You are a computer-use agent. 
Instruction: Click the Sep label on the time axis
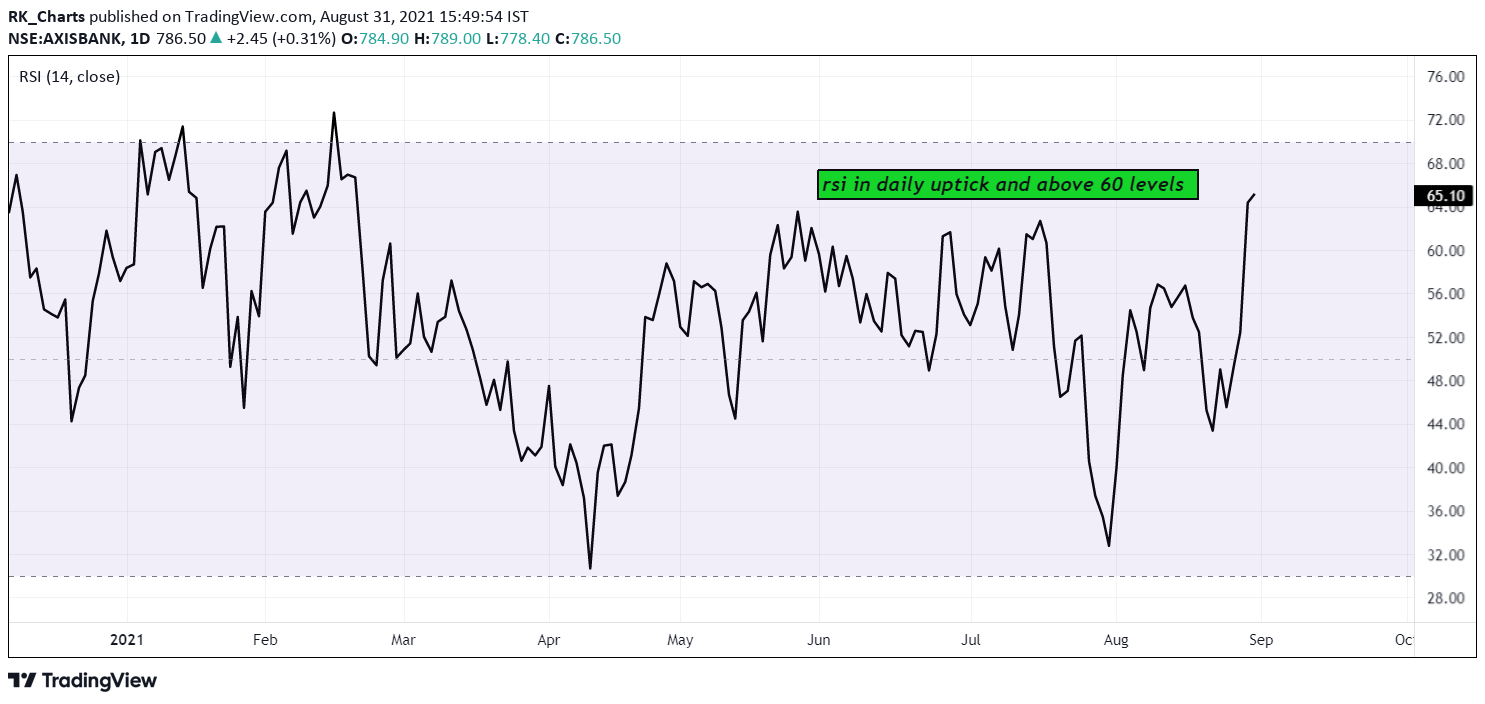tap(1261, 639)
